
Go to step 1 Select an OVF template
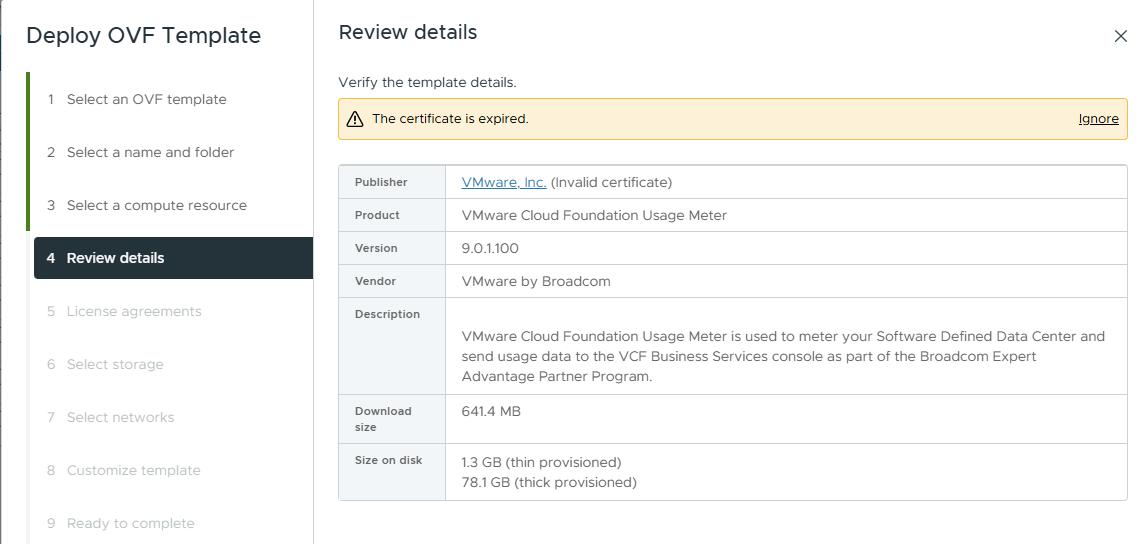coord(146,99)
